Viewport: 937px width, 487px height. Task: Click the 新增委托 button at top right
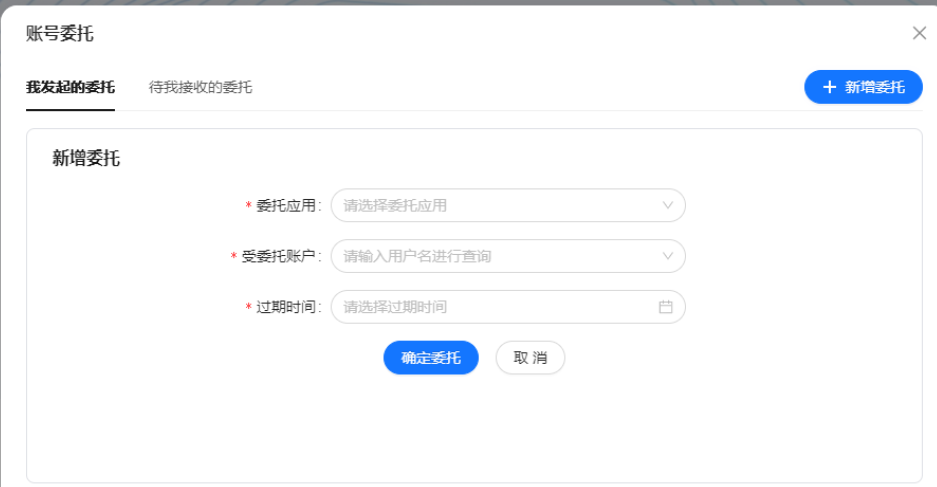pyautogui.click(x=863, y=87)
